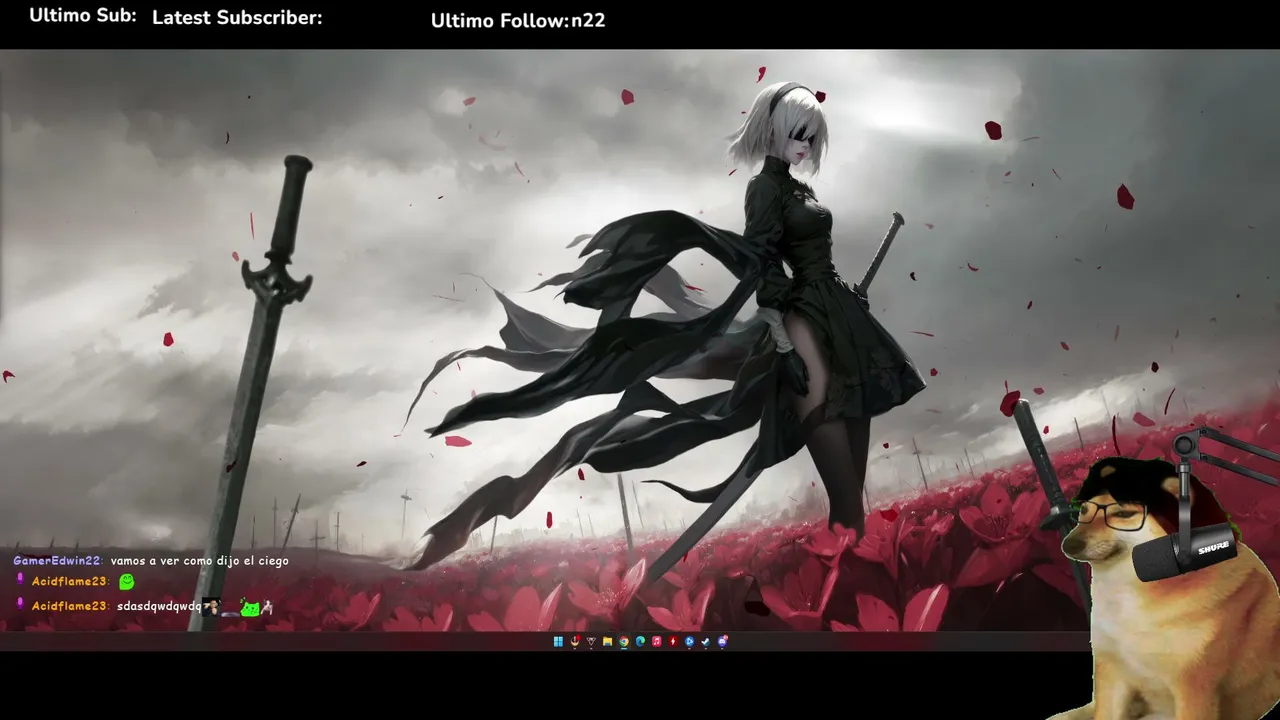Click the "Latest Subscriber:" overlay label
Screen dimensions: 1280x720
(x=237, y=17)
